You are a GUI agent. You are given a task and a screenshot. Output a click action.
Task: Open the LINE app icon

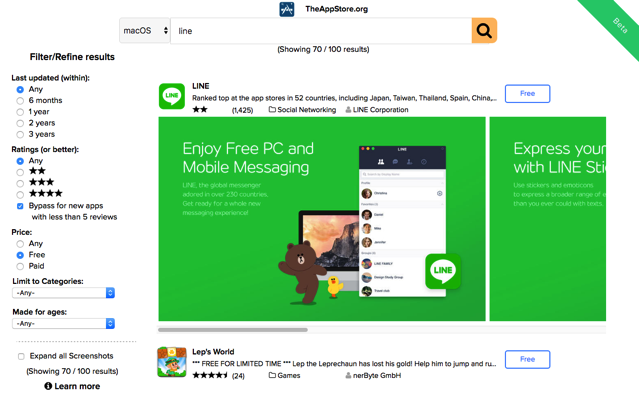(x=172, y=96)
